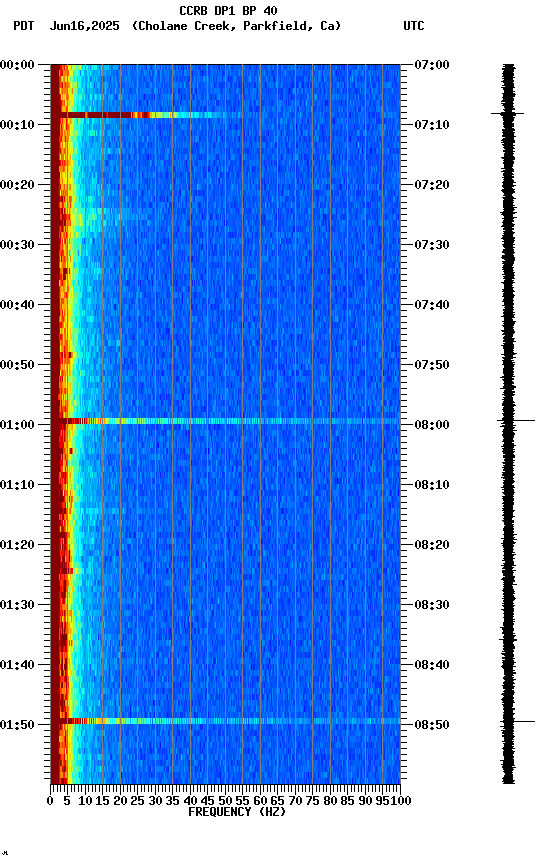Click the 07:10 UTC time label
This screenshot has width=552, height=864.
(x=432, y=125)
